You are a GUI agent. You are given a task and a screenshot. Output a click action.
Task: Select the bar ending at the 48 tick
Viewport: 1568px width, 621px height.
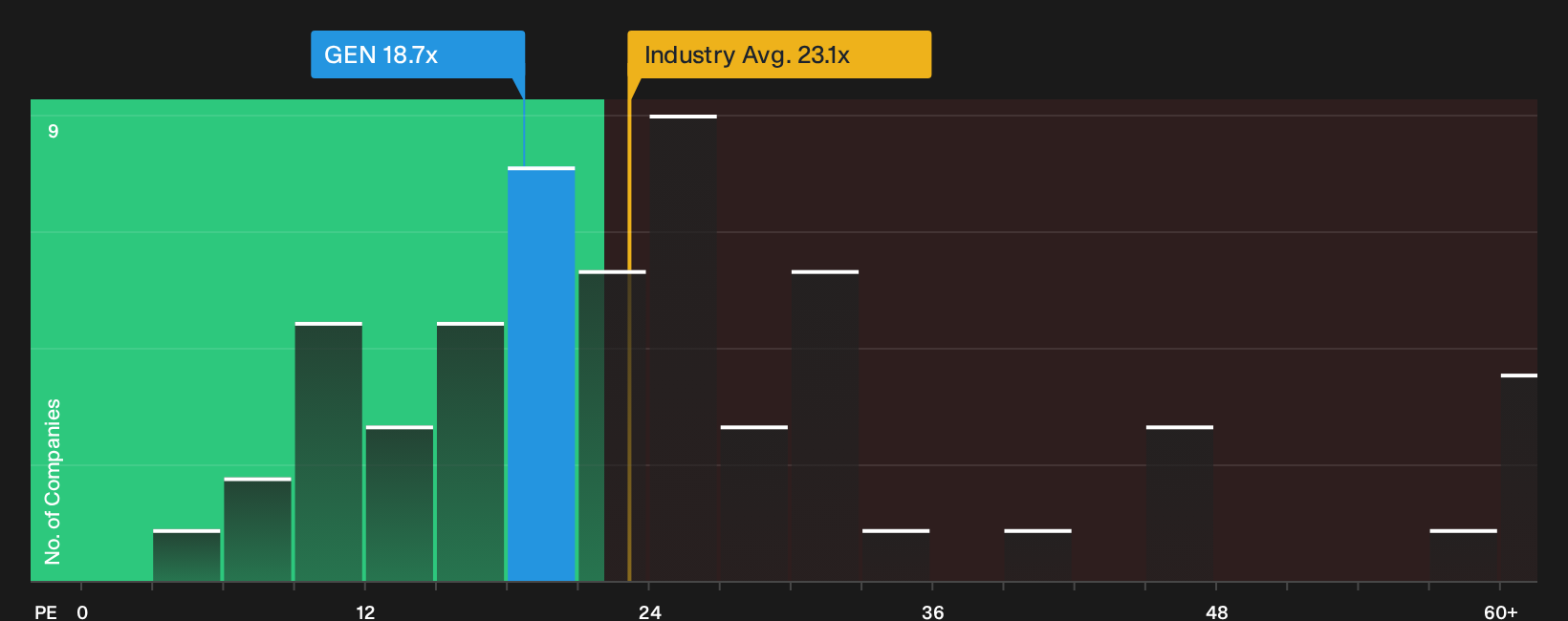tap(1180, 503)
